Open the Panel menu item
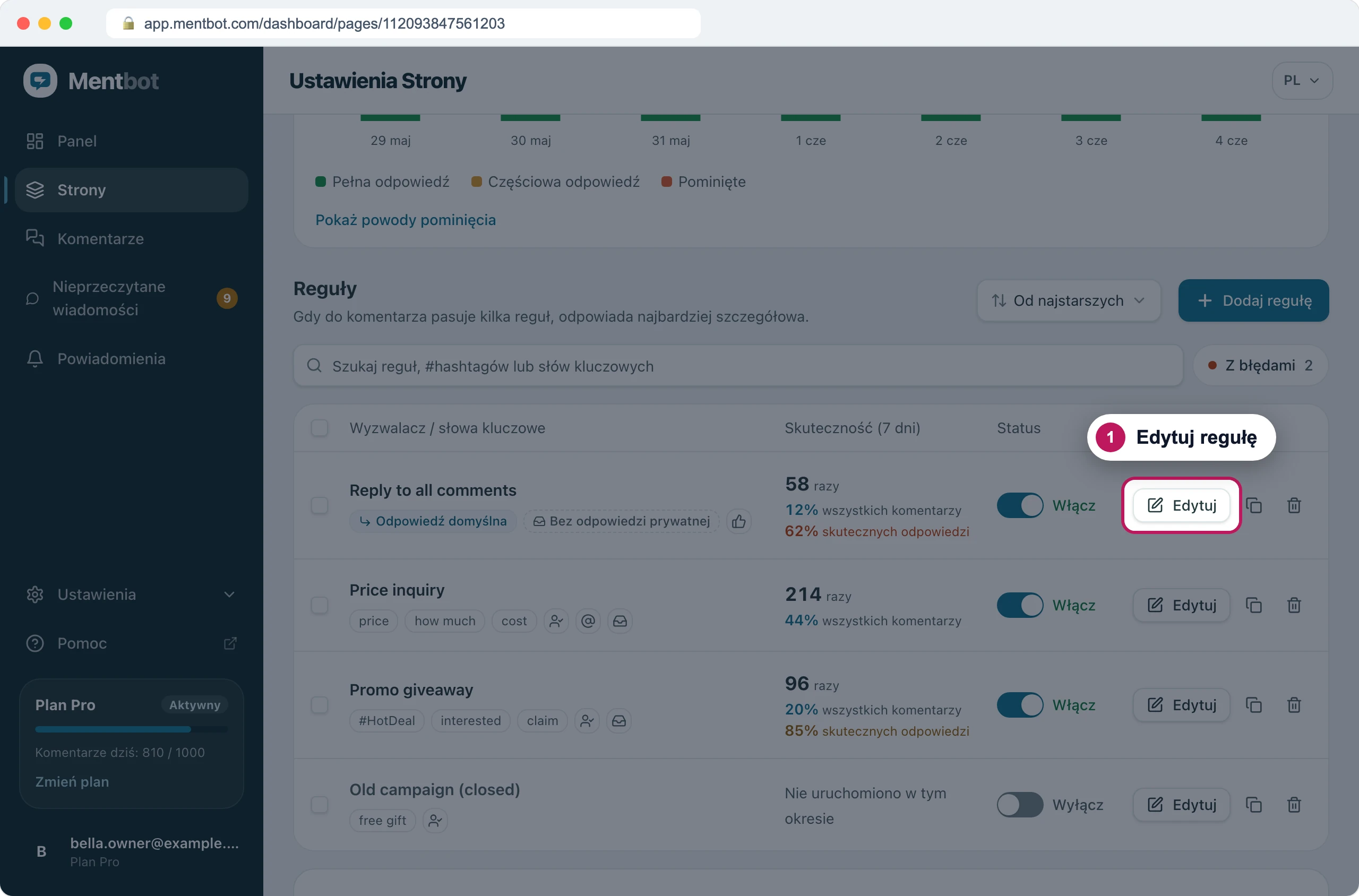This screenshot has width=1359, height=896. point(131,141)
